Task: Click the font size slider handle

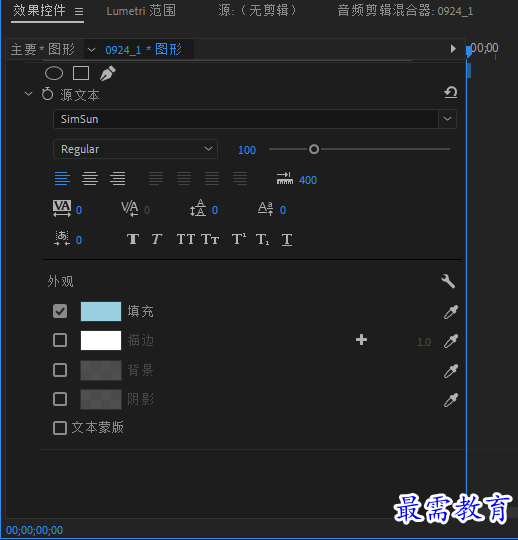Action: tap(314, 149)
